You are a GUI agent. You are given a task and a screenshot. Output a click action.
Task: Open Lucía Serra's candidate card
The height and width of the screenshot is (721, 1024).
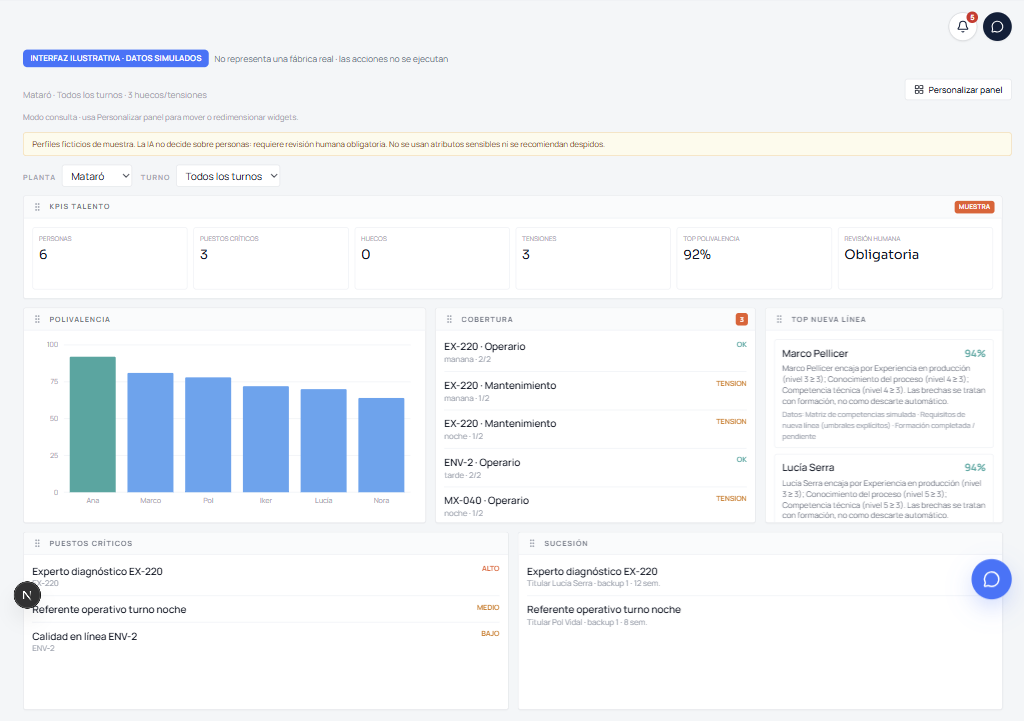tap(884, 489)
